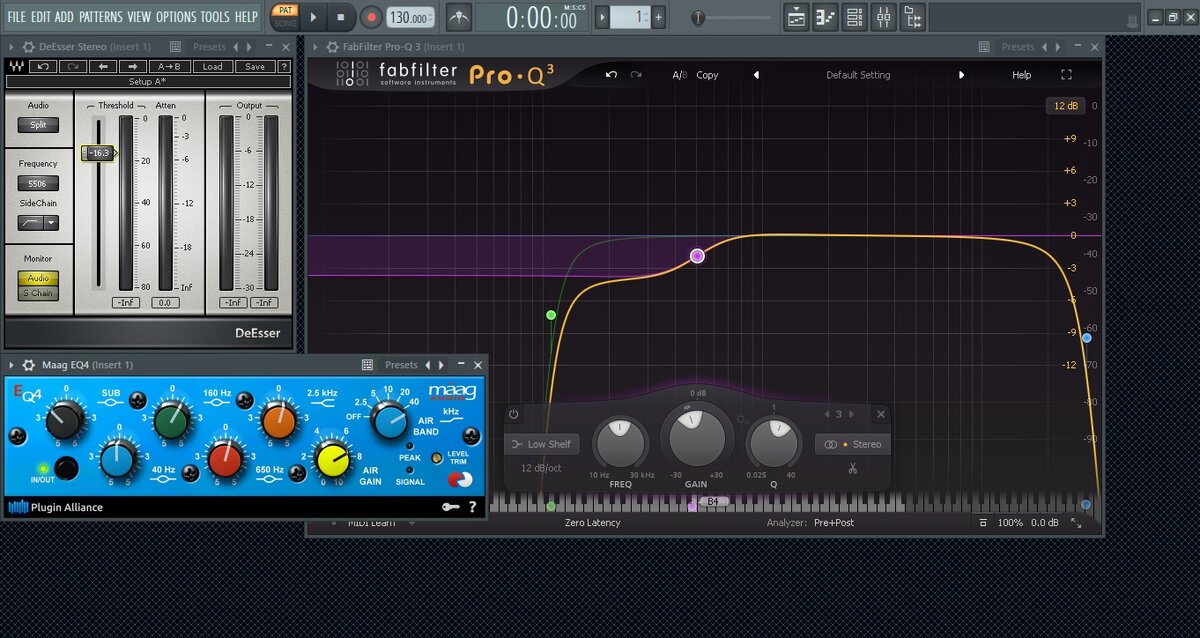1200x638 pixels.
Task: Open Maag EQ4 window gear settings
Action: (29, 365)
